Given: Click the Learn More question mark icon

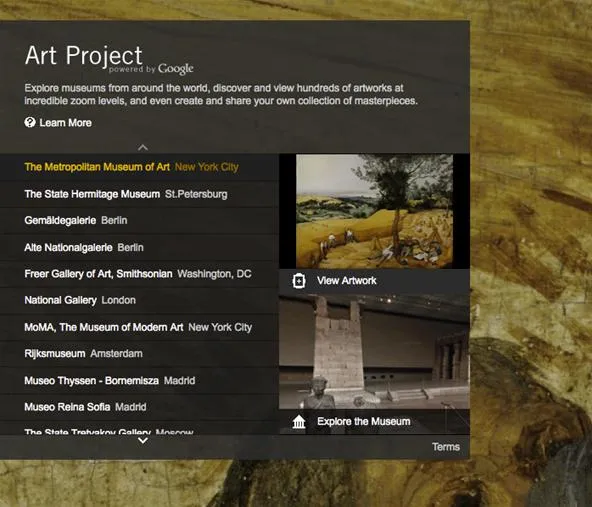Looking at the screenshot, I should 30,122.
